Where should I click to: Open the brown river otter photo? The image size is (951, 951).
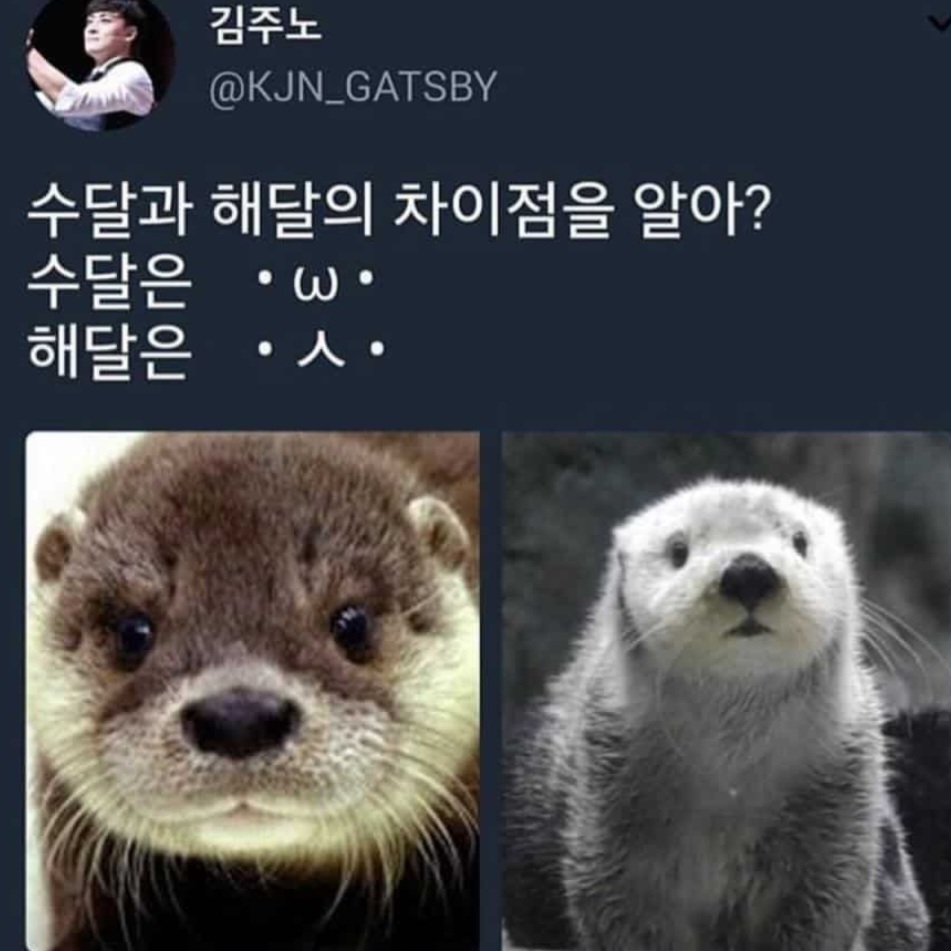[253, 691]
